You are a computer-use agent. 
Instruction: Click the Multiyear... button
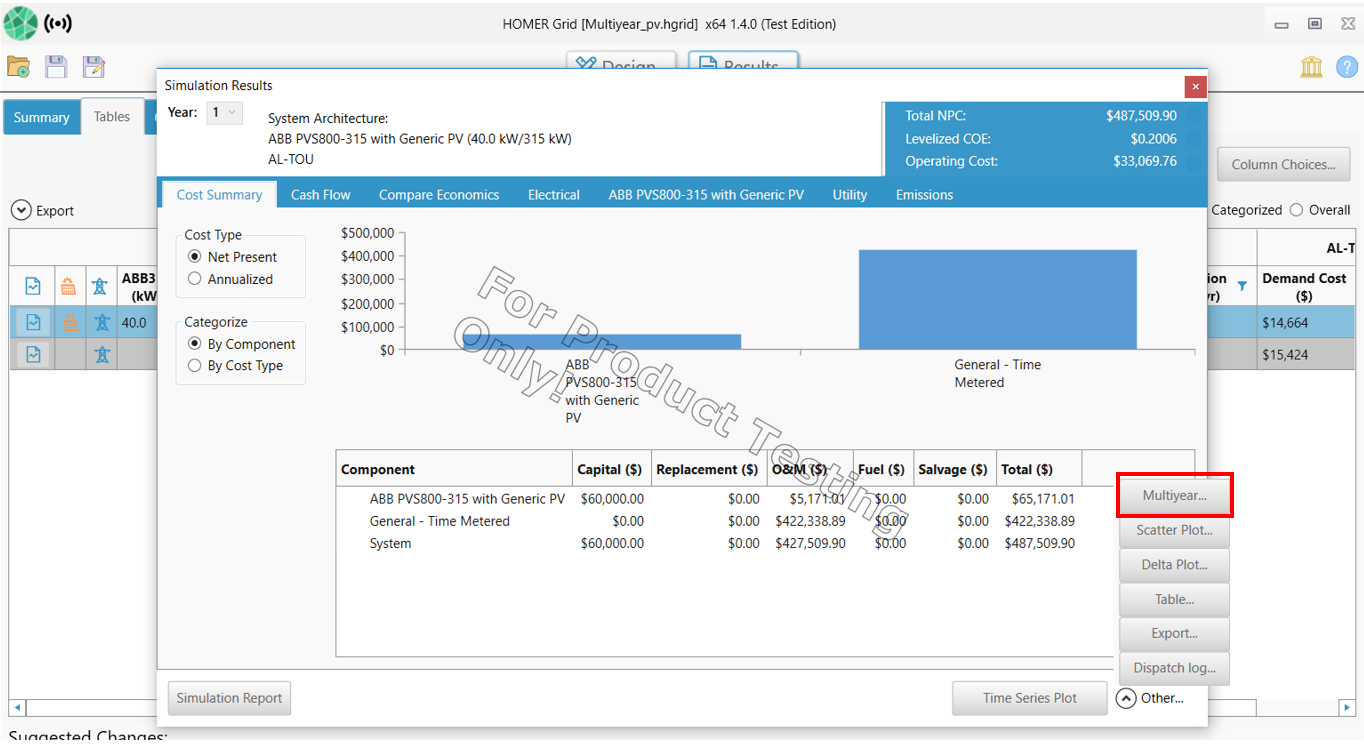pyautogui.click(x=1174, y=495)
